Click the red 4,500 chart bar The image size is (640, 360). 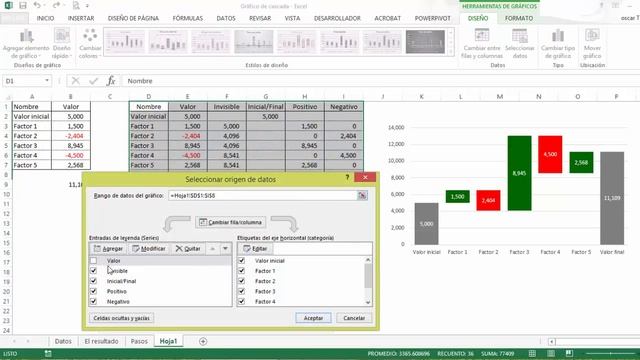click(550, 154)
